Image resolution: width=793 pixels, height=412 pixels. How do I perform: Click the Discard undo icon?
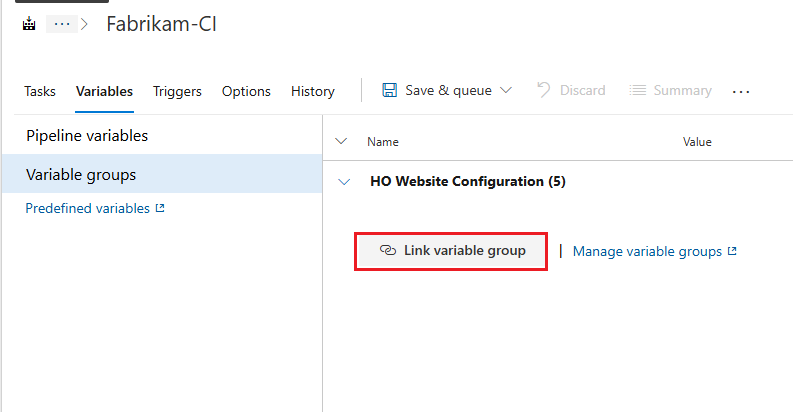pyautogui.click(x=544, y=90)
